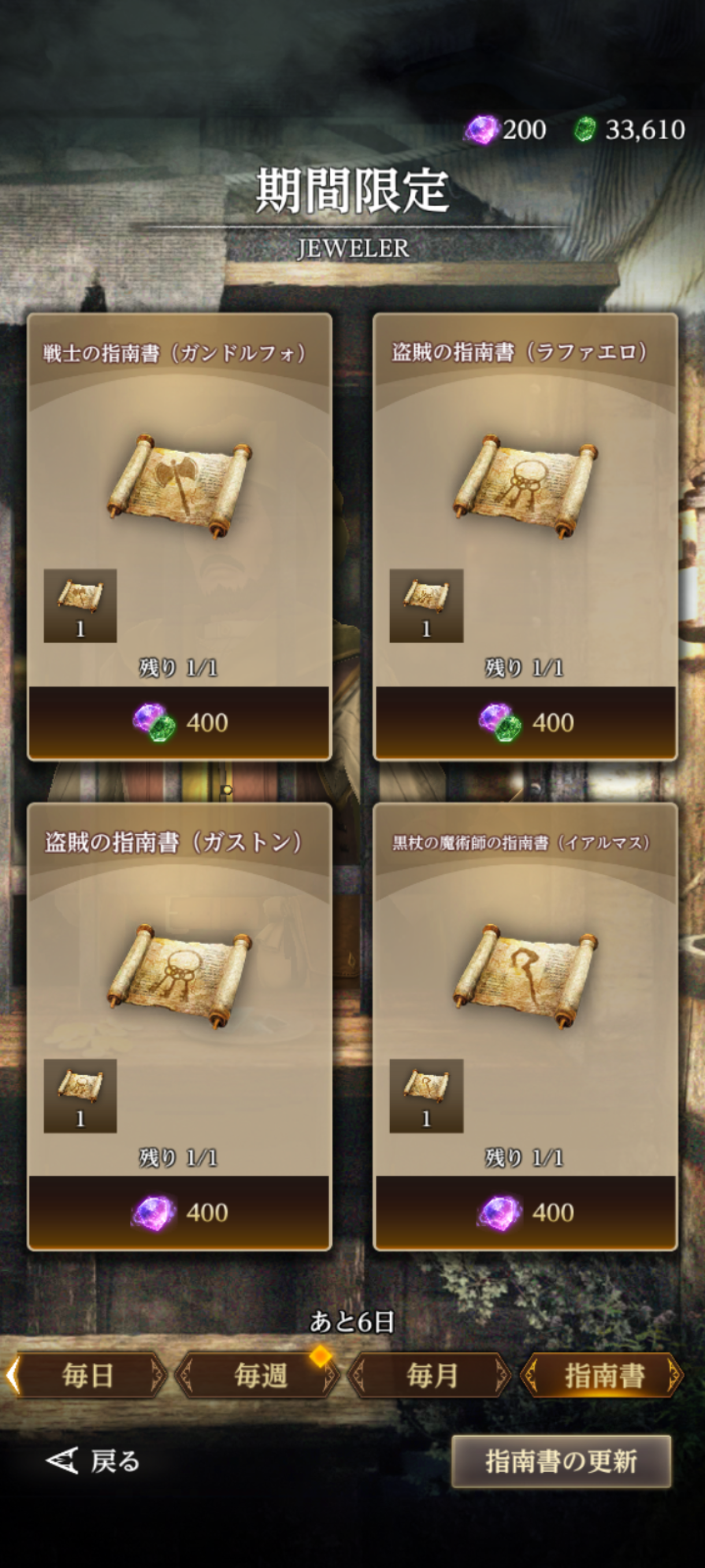Open small reward thumbnail in イアルマス card
This screenshot has height=1568, width=705.
pos(426,1096)
